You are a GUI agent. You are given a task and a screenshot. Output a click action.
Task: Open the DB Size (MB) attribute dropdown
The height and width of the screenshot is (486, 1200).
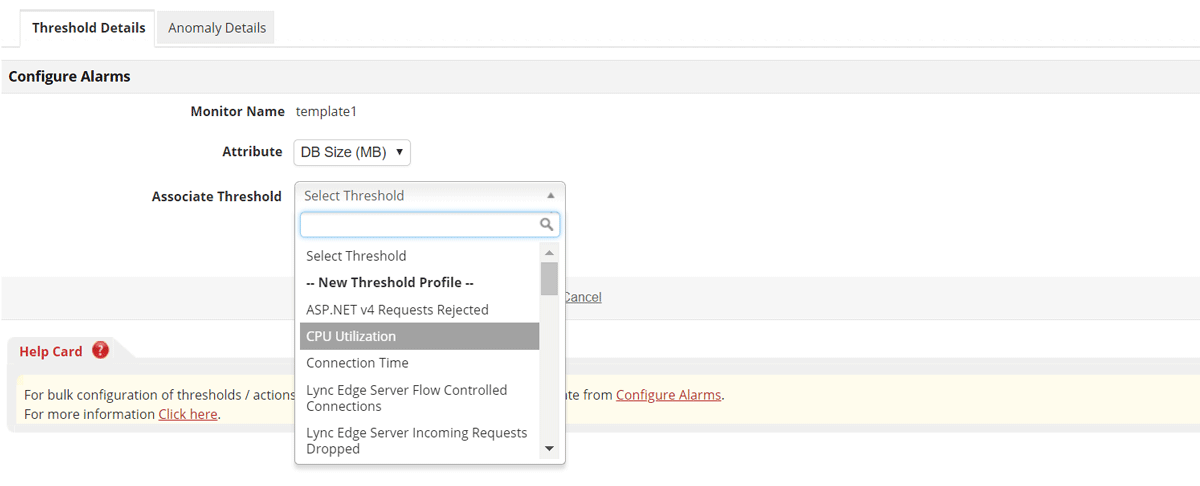pyautogui.click(x=353, y=152)
